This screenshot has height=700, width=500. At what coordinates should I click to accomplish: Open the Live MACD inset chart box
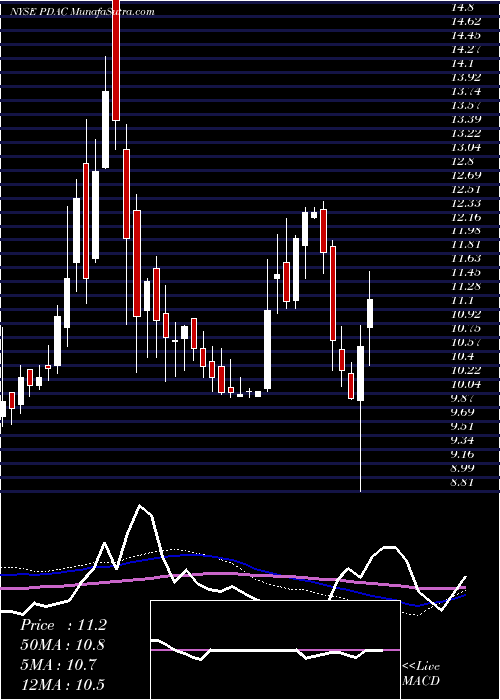tap(275, 650)
